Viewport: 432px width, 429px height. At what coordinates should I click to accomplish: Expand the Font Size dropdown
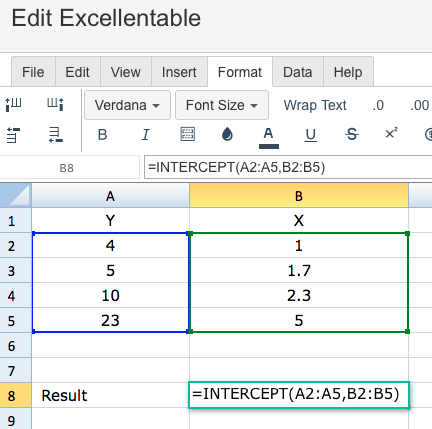(222, 105)
